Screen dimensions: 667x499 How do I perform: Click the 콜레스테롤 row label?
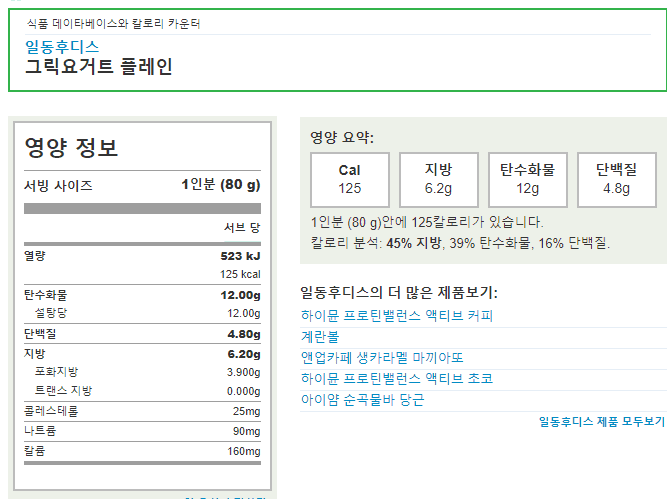[x=51, y=411]
